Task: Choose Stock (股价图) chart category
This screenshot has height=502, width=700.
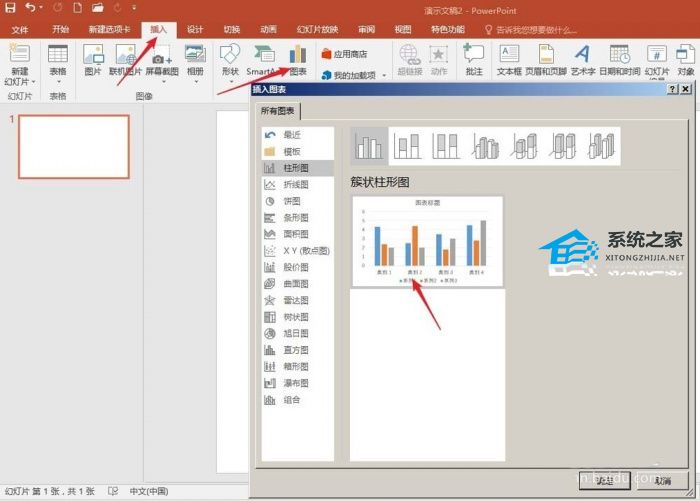Action: tap(297, 267)
